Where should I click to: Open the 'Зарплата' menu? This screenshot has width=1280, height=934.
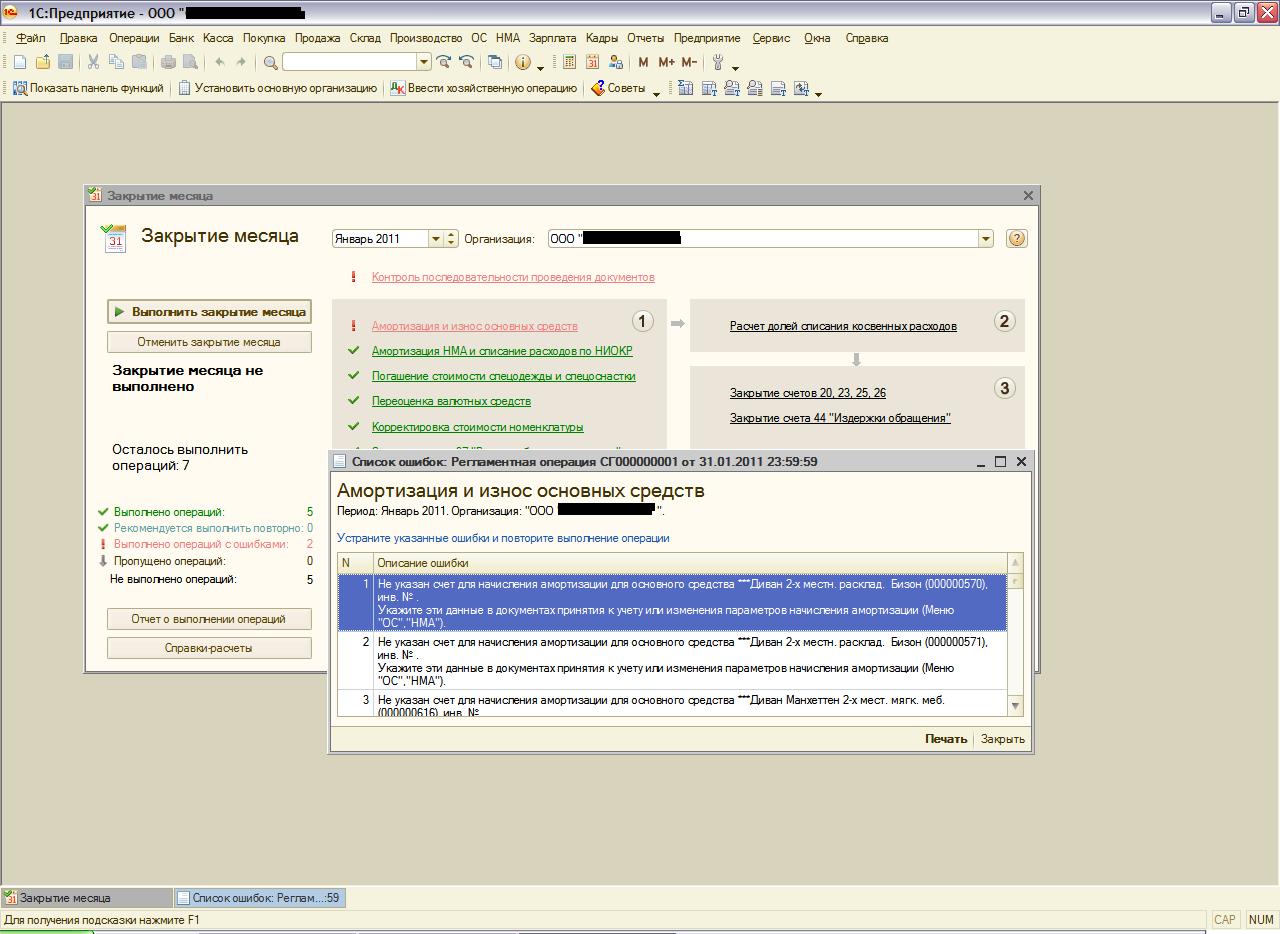point(552,38)
